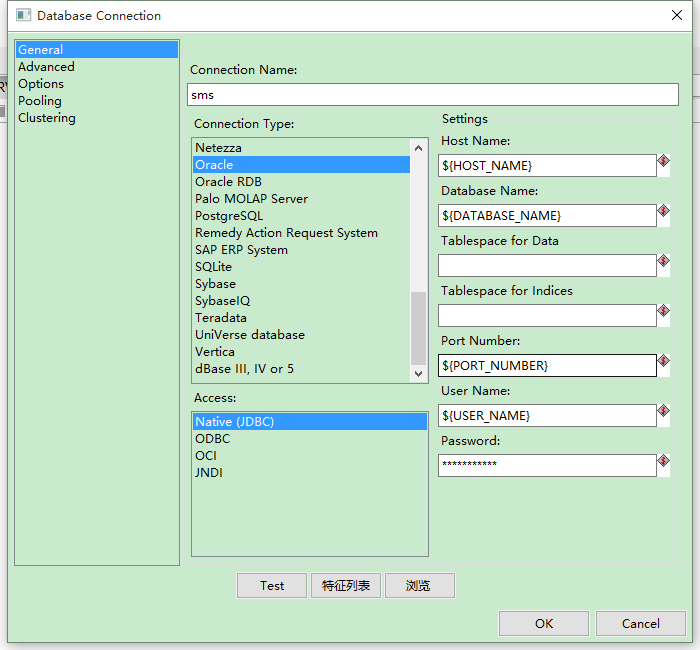Click the Password input field
This screenshot has width=700, height=650.
click(x=547, y=466)
